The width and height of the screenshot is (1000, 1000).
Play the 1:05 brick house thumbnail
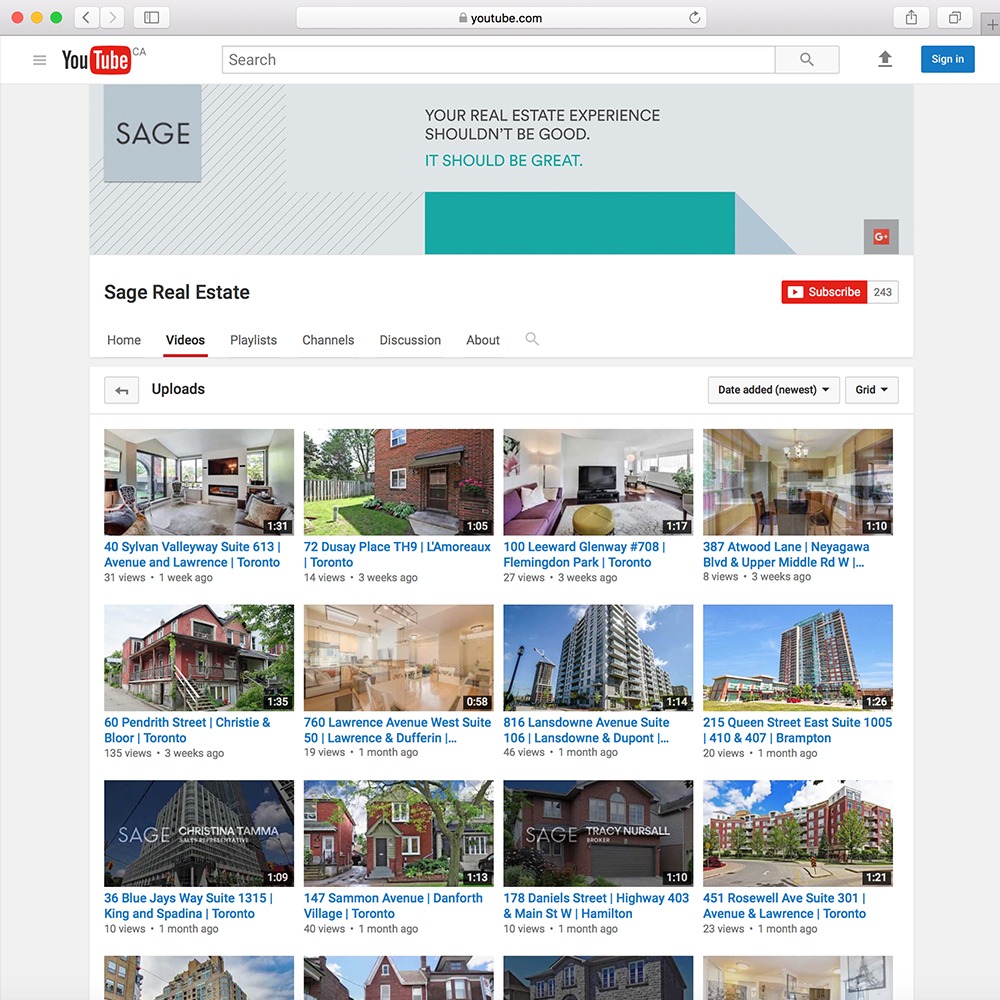(399, 482)
